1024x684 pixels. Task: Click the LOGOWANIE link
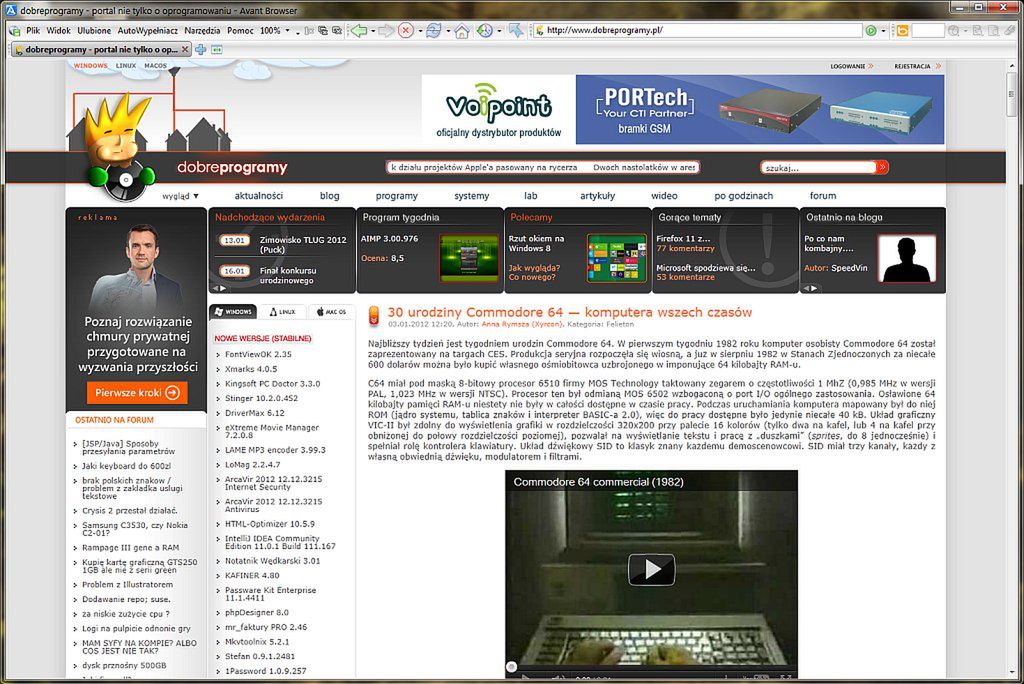[848, 66]
